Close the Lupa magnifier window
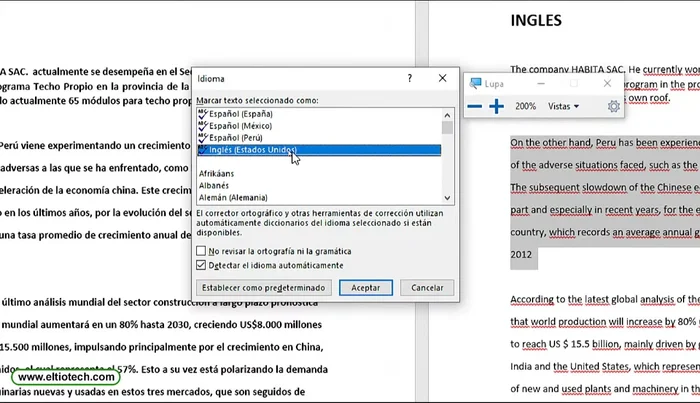The width and height of the screenshot is (700, 403). tap(607, 83)
